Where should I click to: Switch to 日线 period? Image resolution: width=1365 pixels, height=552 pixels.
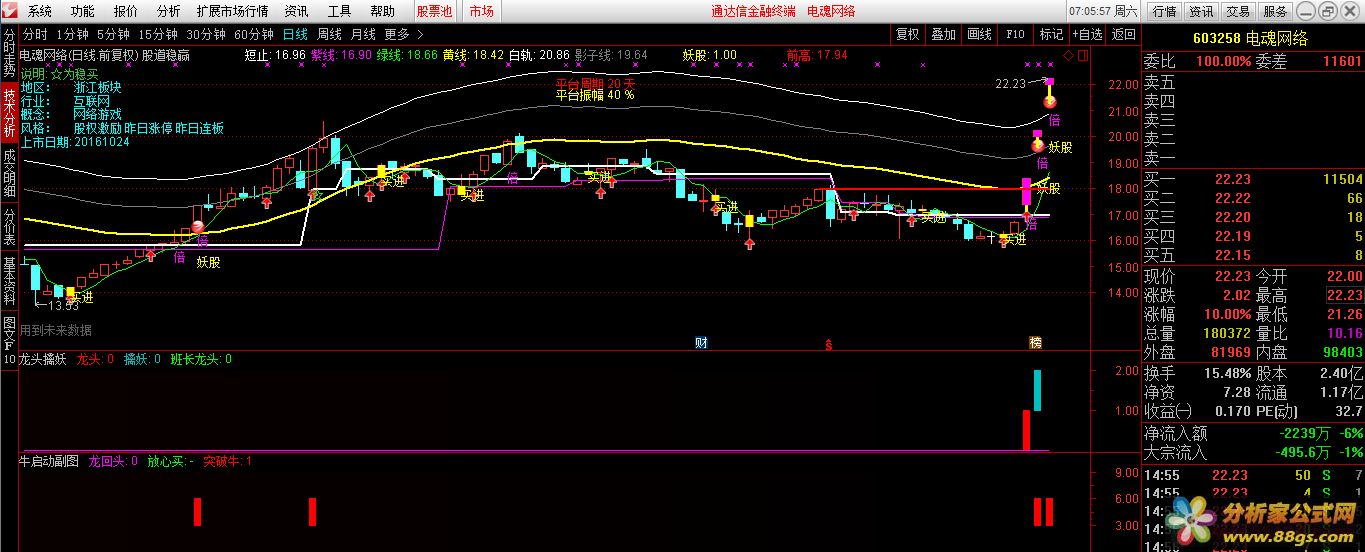pos(295,34)
